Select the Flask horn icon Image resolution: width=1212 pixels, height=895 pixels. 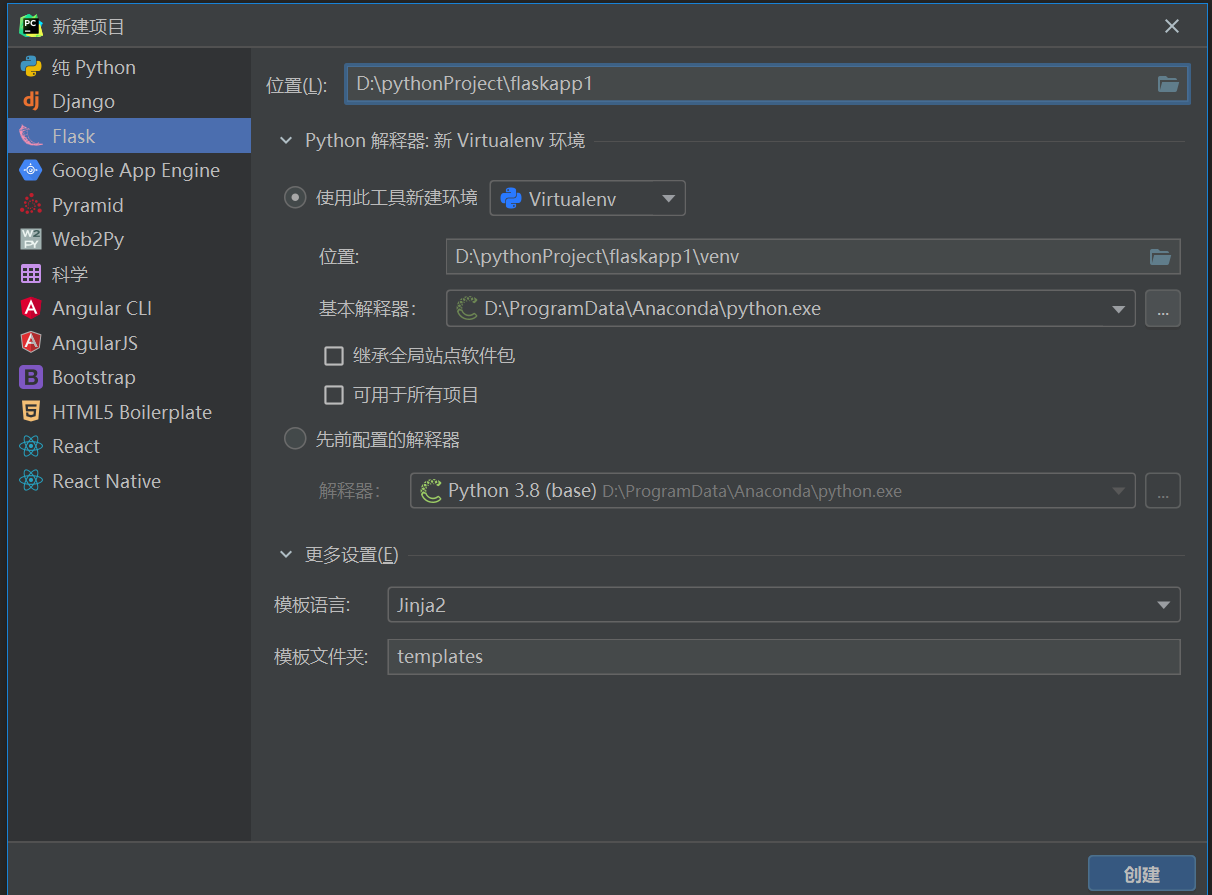click(x=31, y=136)
